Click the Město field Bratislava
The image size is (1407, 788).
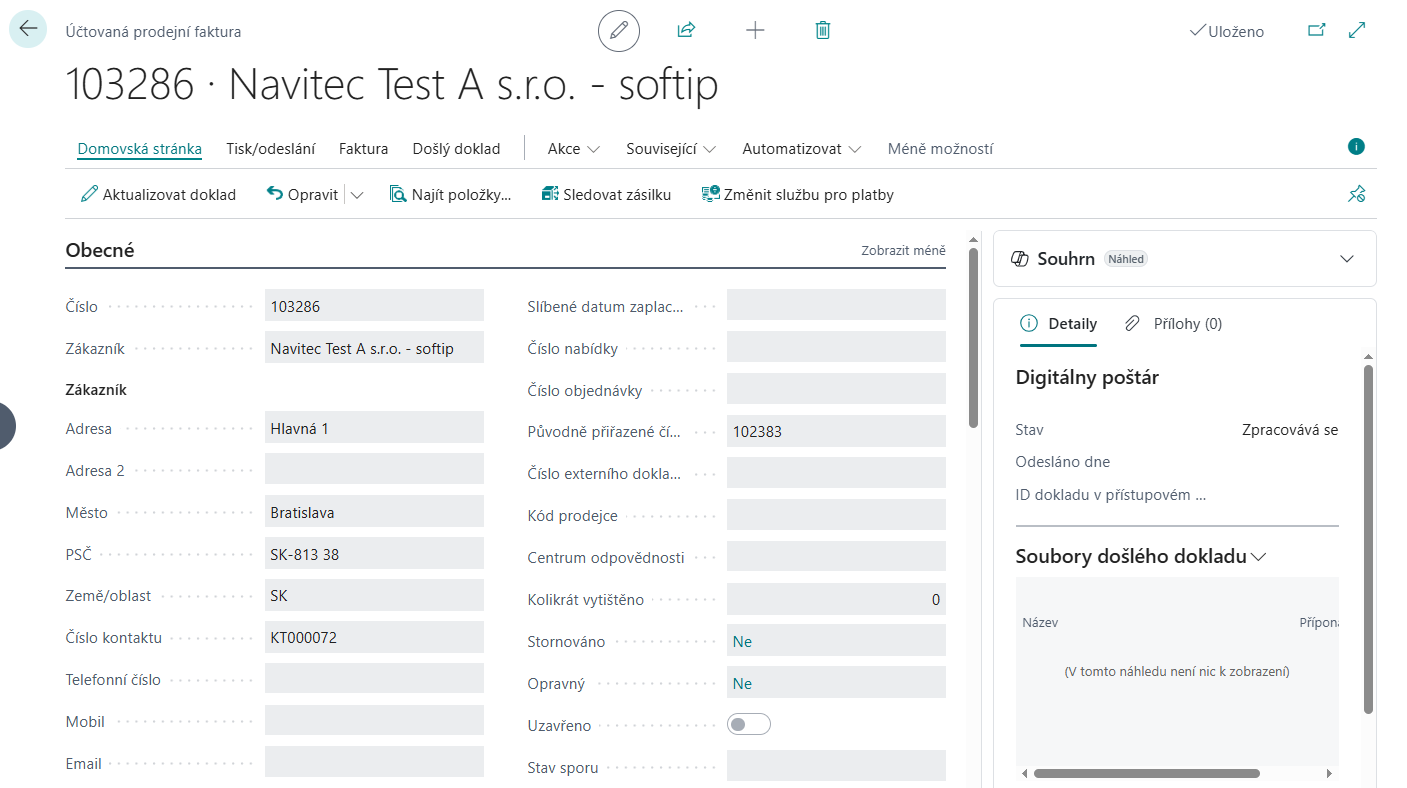374,512
